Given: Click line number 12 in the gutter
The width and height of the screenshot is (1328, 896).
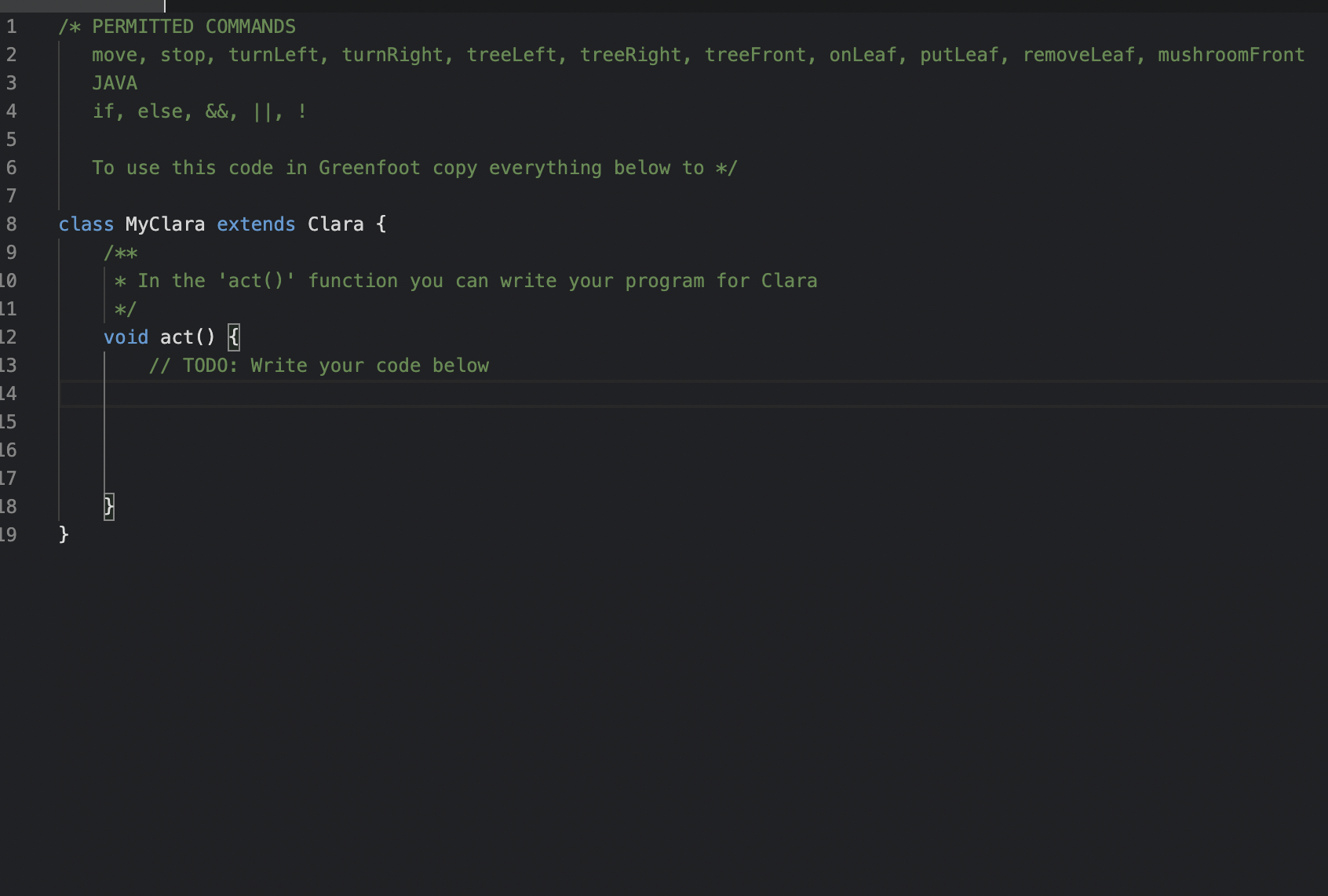Looking at the screenshot, I should click(x=9, y=337).
